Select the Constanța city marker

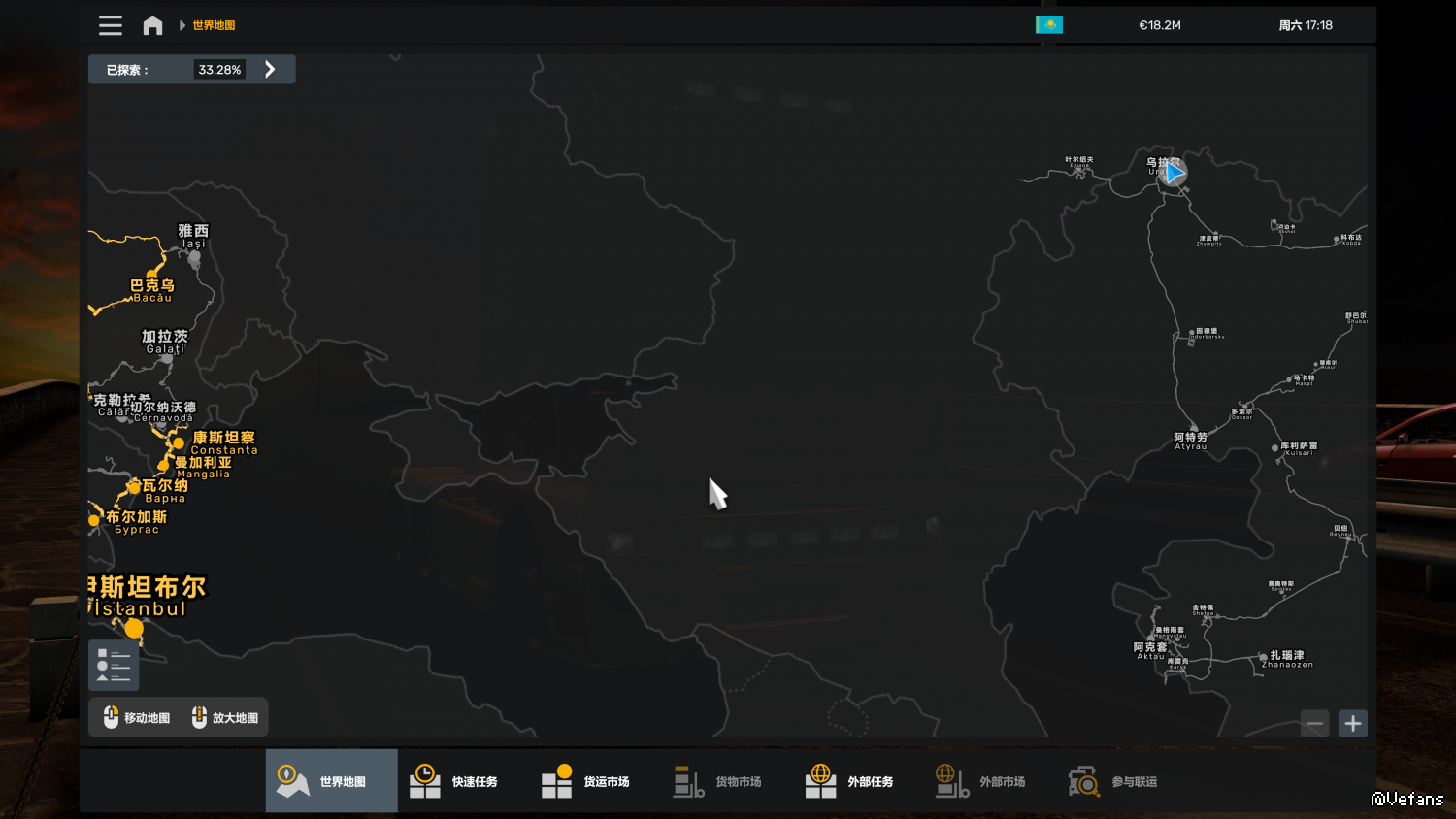coord(179,443)
